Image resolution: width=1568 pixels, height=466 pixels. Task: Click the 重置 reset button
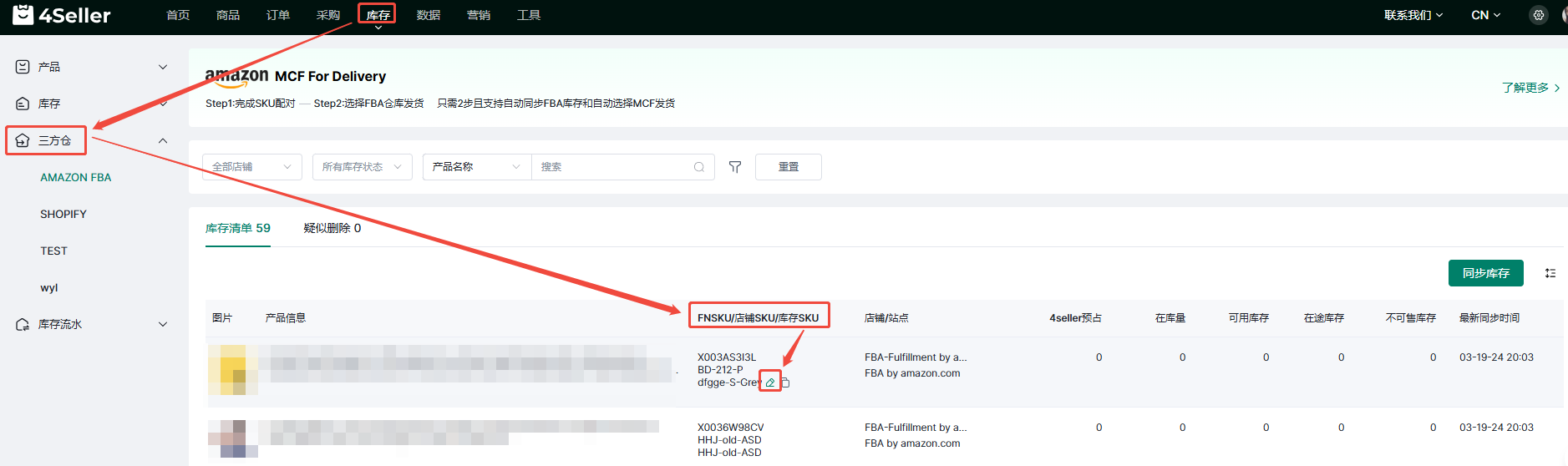tap(789, 167)
